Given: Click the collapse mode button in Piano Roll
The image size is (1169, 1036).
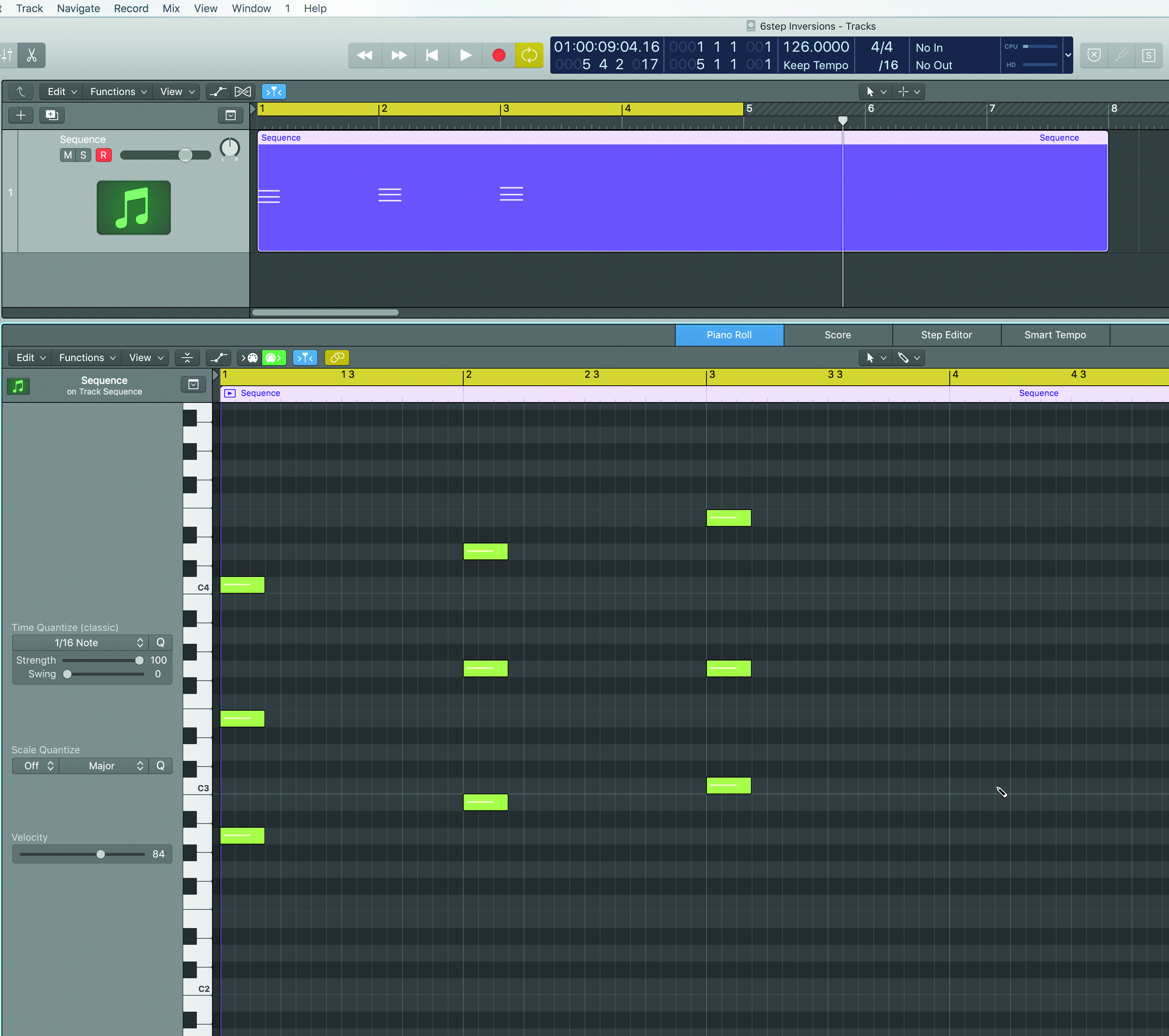Looking at the screenshot, I should pyautogui.click(x=187, y=358).
